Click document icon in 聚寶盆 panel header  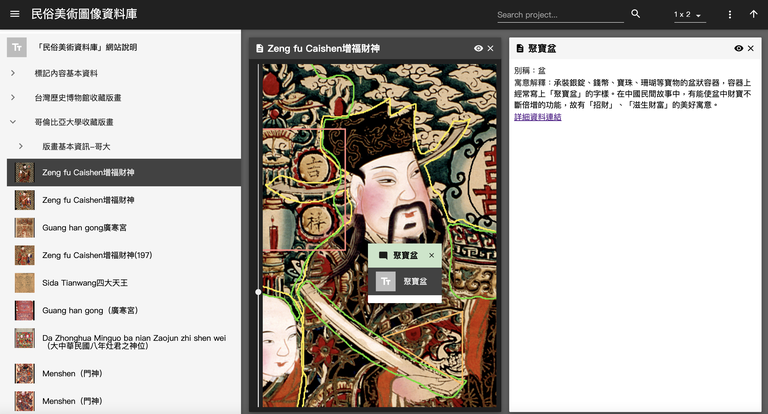point(520,49)
